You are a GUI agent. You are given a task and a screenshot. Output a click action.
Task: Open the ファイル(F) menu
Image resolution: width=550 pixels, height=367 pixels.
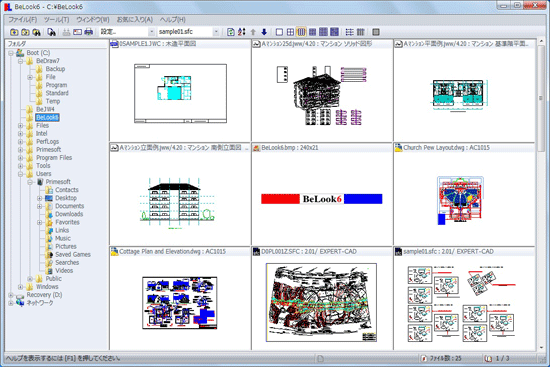(22, 20)
